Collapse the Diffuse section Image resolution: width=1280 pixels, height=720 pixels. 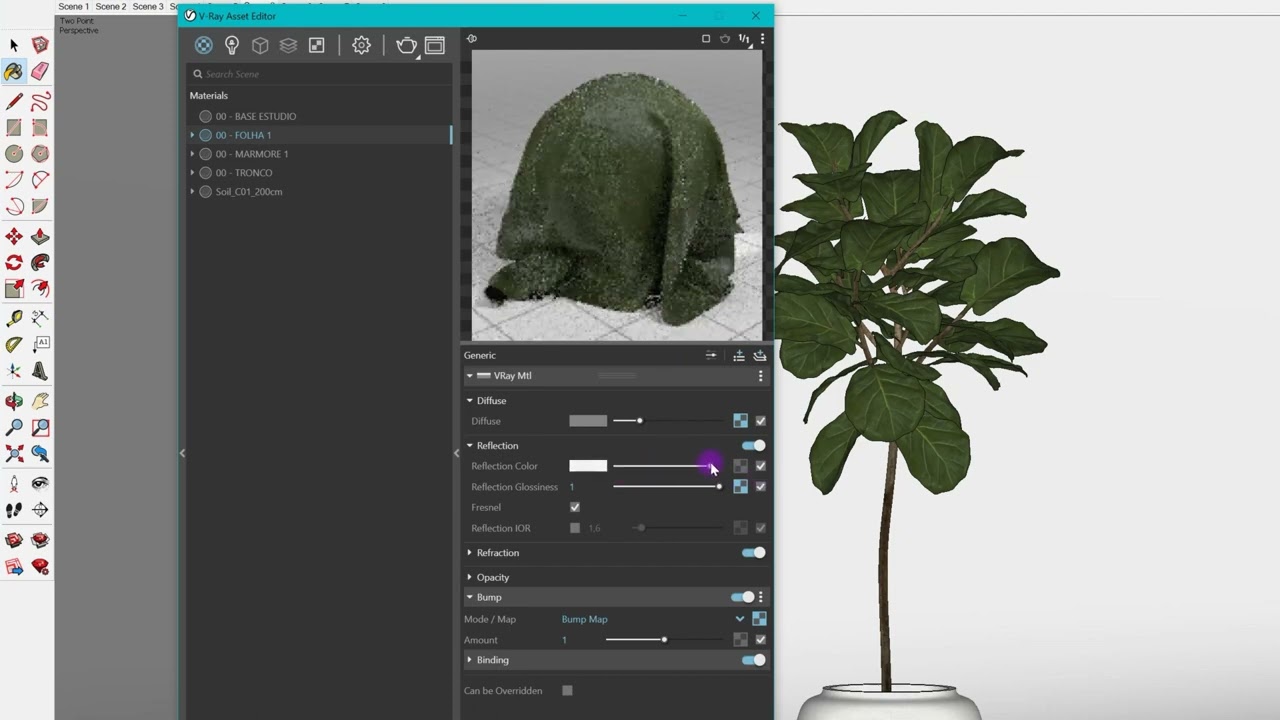pyautogui.click(x=469, y=401)
